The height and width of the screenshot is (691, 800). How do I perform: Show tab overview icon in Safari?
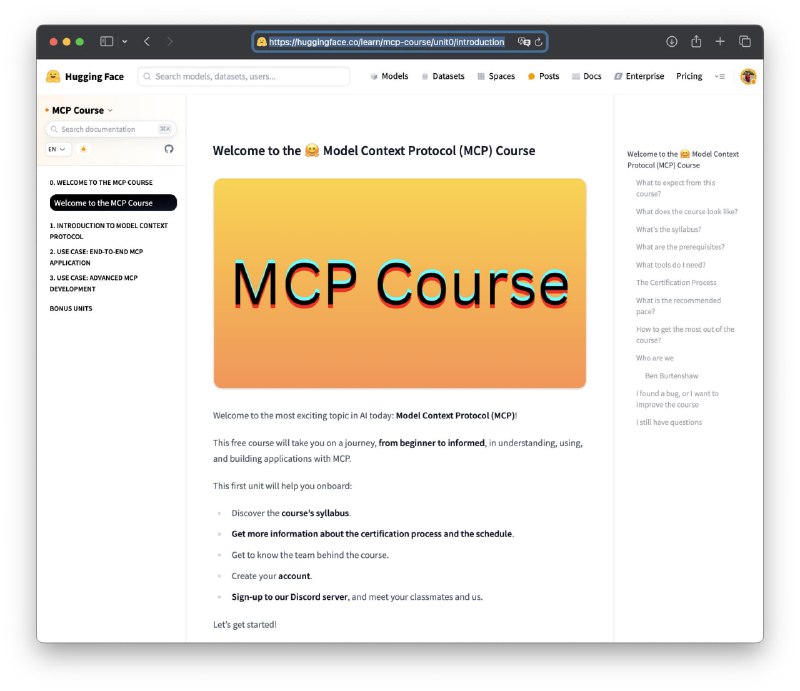coord(745,41)
